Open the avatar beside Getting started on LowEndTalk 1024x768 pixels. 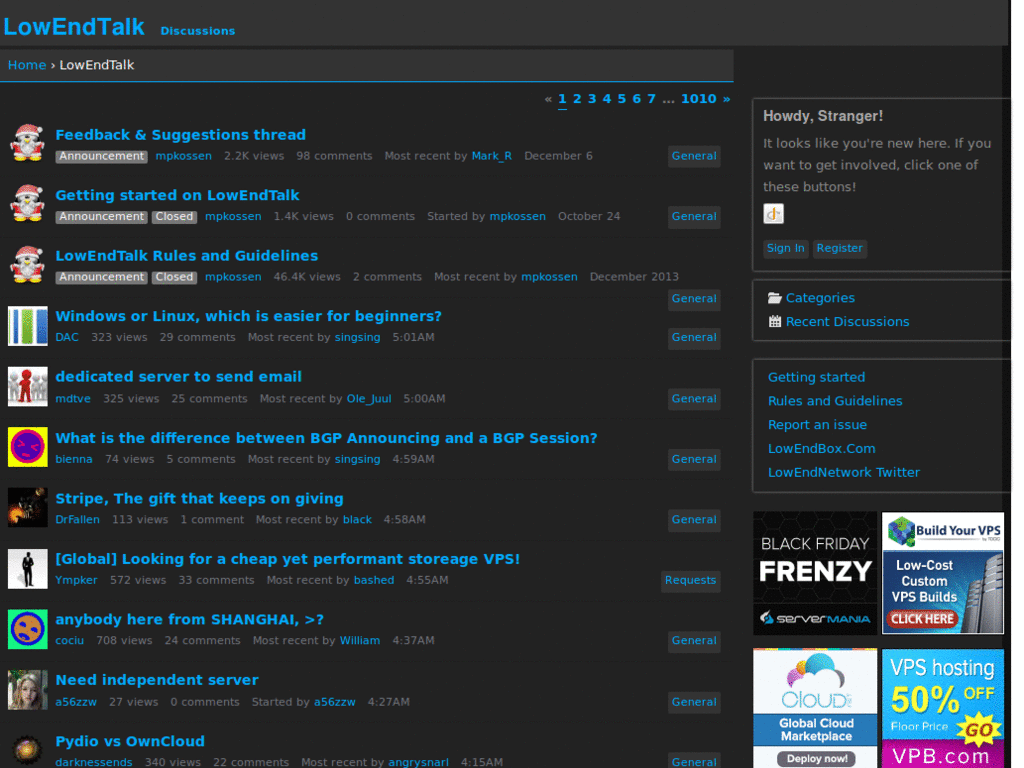pos(27,204)
